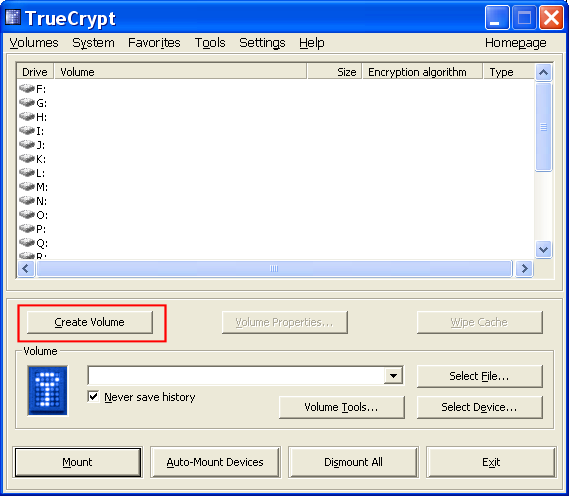Select the P: drive icon
This screenshot has width=569, height=496.
[x=27, y=229]
